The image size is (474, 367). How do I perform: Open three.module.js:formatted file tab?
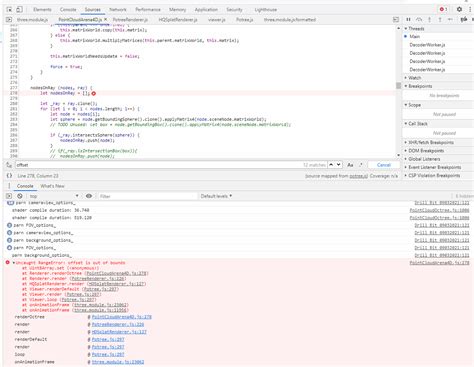coord(290,20)
